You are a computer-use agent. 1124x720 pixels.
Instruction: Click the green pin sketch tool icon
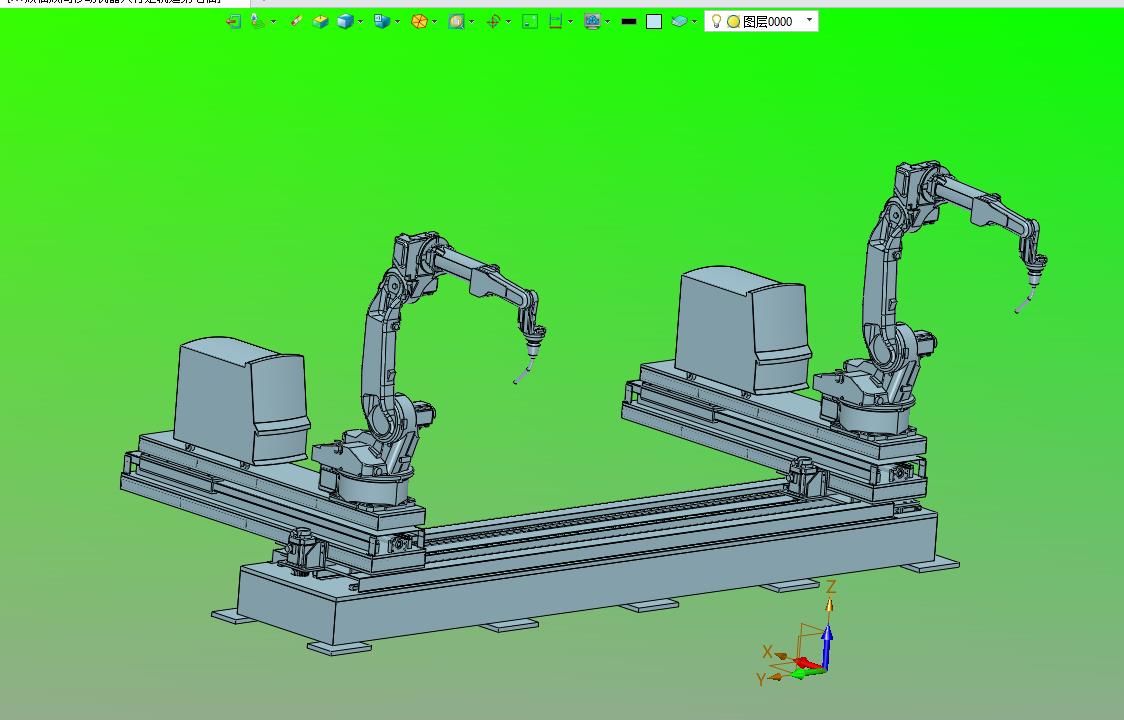[x=257, y=22]
